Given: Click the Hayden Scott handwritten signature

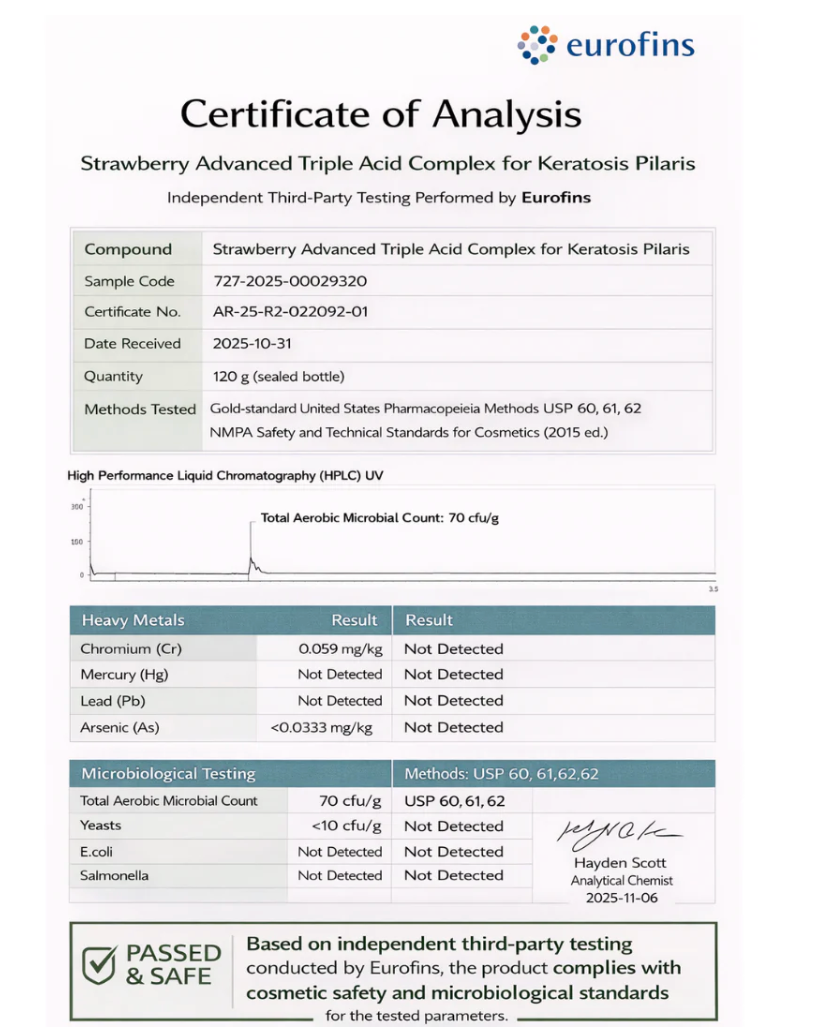Looking at the screenshot, I should pos(619,835).
